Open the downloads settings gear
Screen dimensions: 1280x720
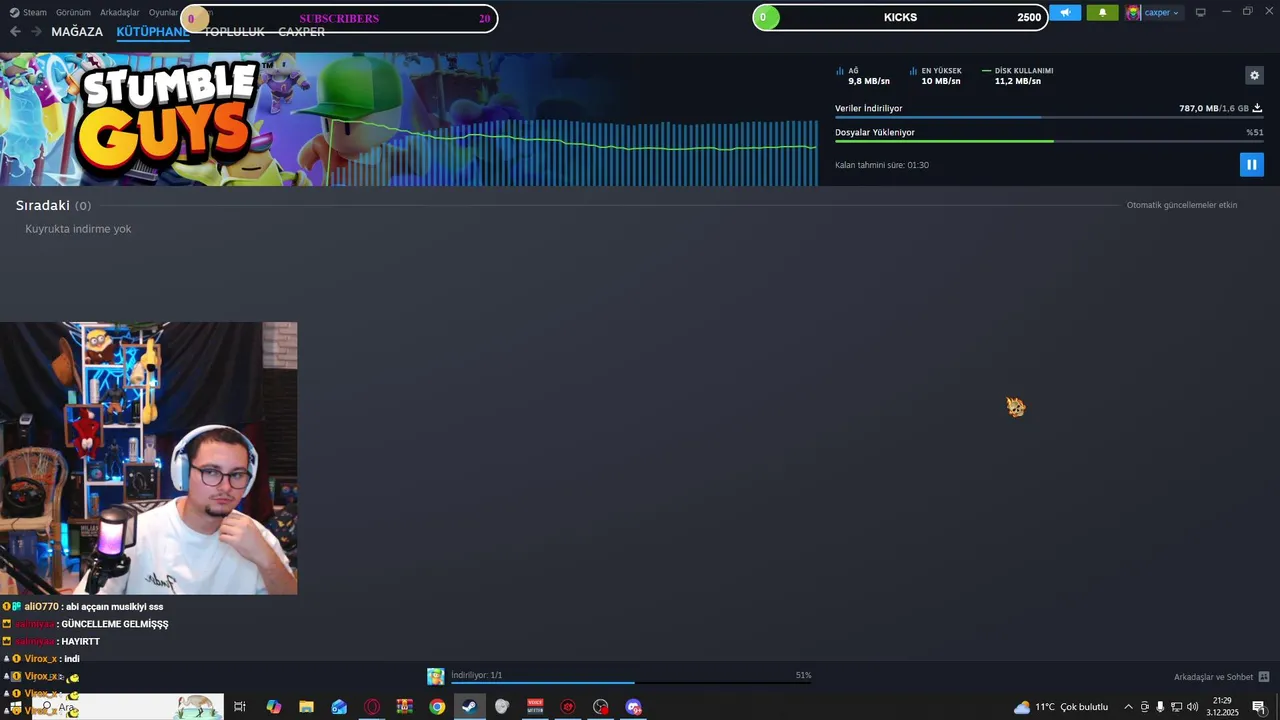tap(1255, 75)
